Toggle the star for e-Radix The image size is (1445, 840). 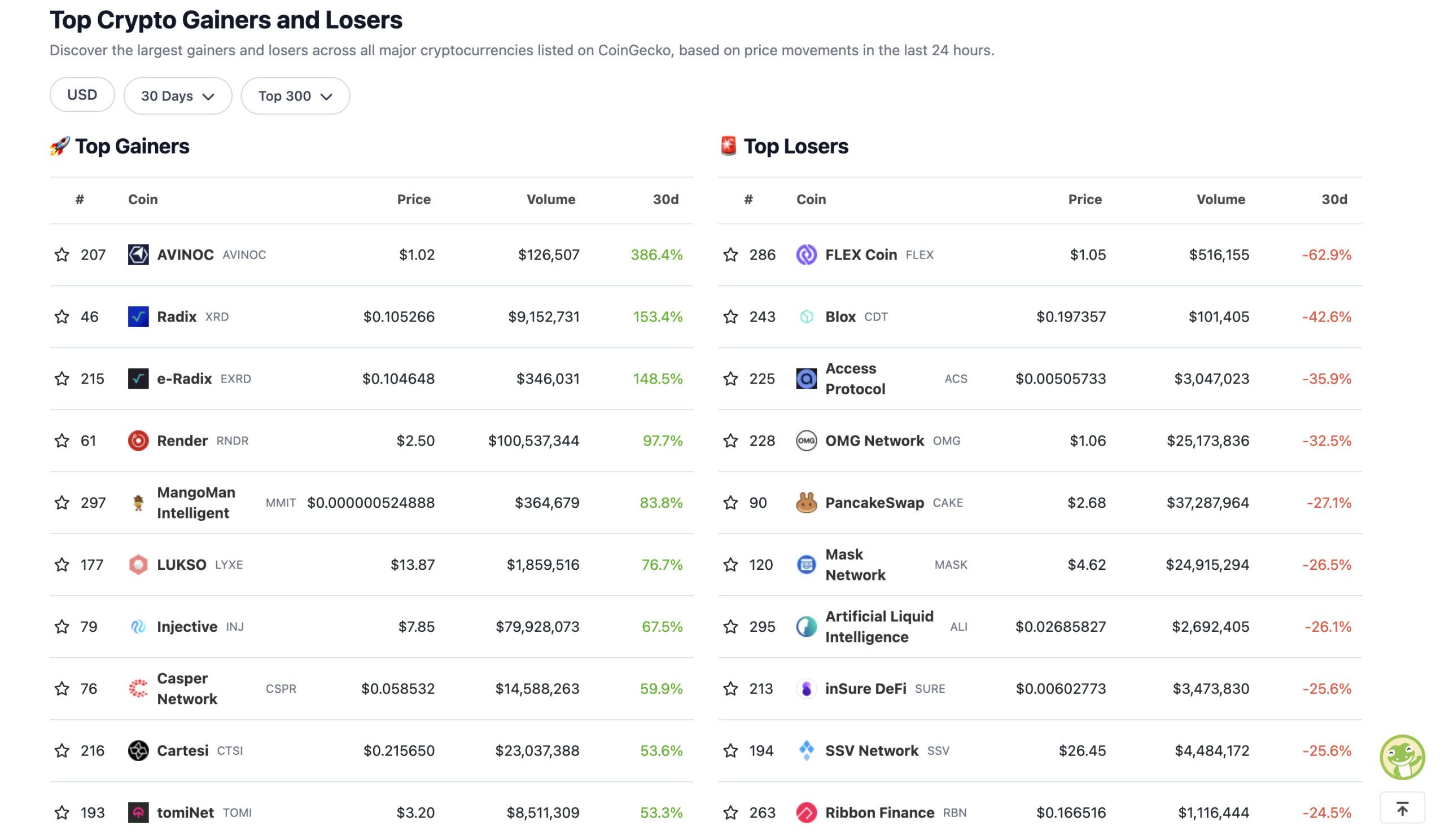(62, 378)
